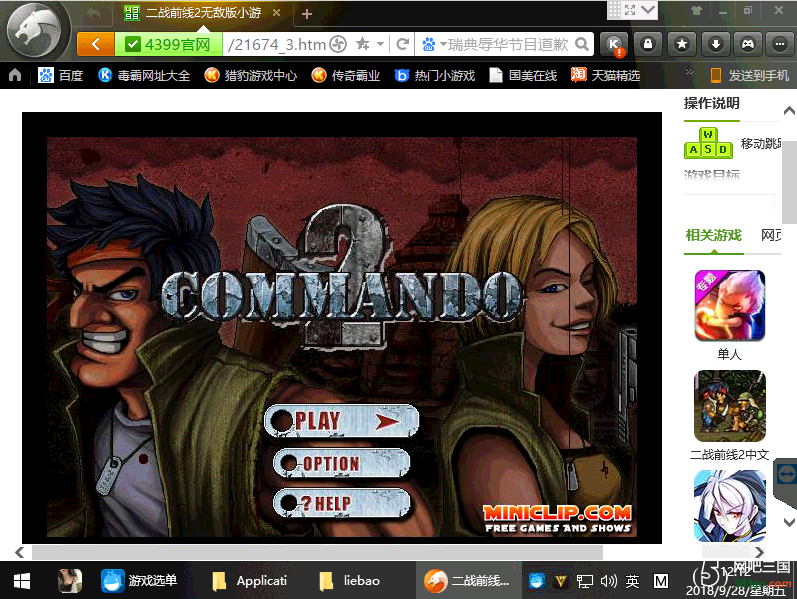The height and width of the screenshot is (599, 797).
Task: Open the more options ellipsis toolbar icon
Action: [780, 44]
